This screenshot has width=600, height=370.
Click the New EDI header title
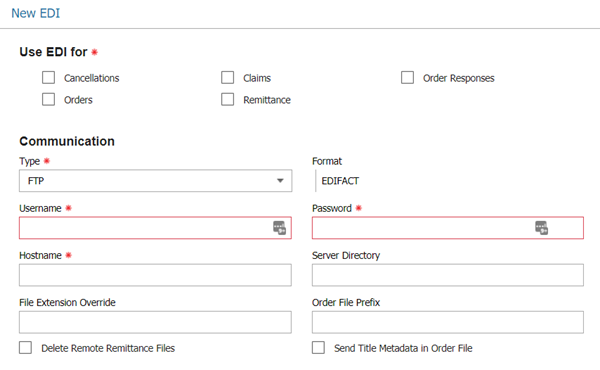(x=36, y=13)
